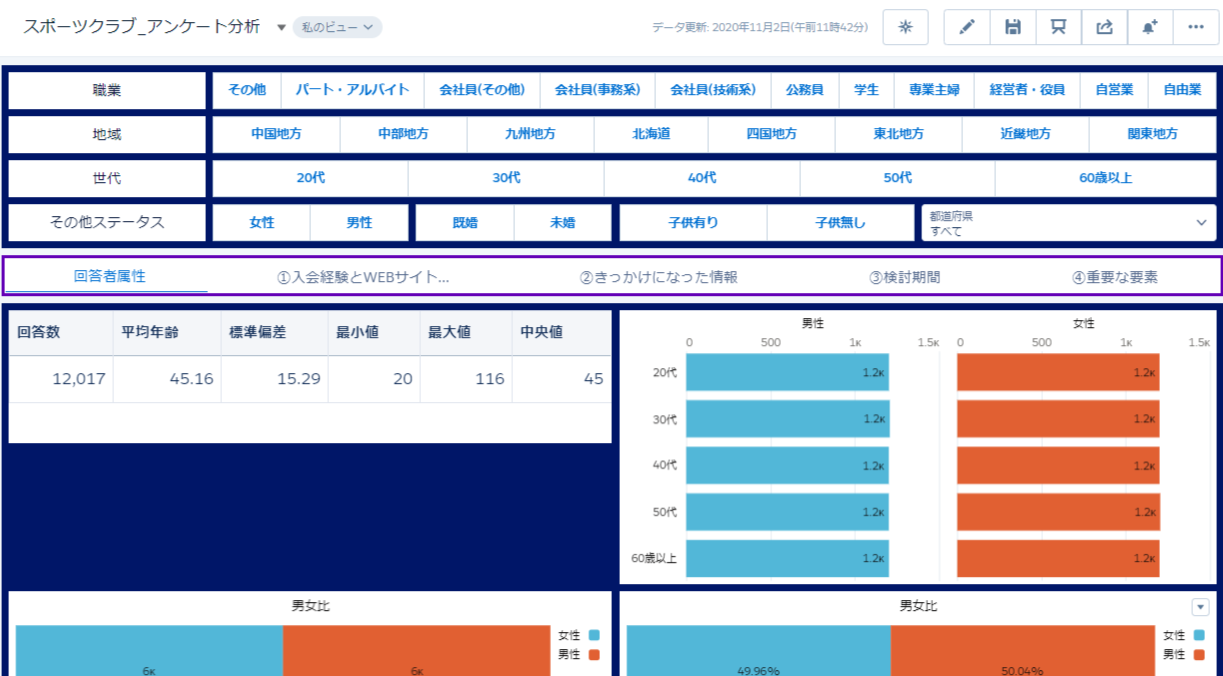
Task: Select the 60歳以上 generation filter button
Action: pos(1105,178)
